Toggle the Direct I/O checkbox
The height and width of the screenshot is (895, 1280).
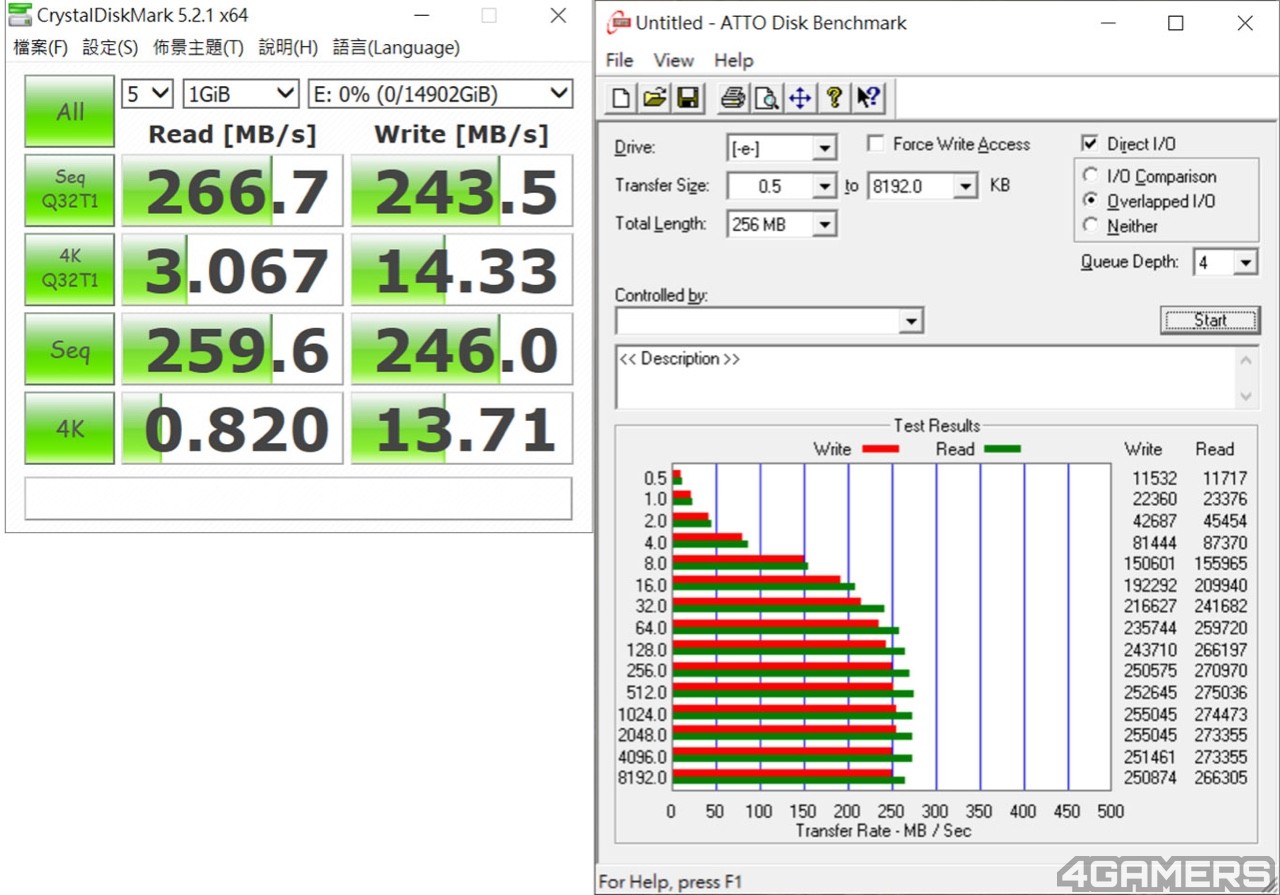1090,144
